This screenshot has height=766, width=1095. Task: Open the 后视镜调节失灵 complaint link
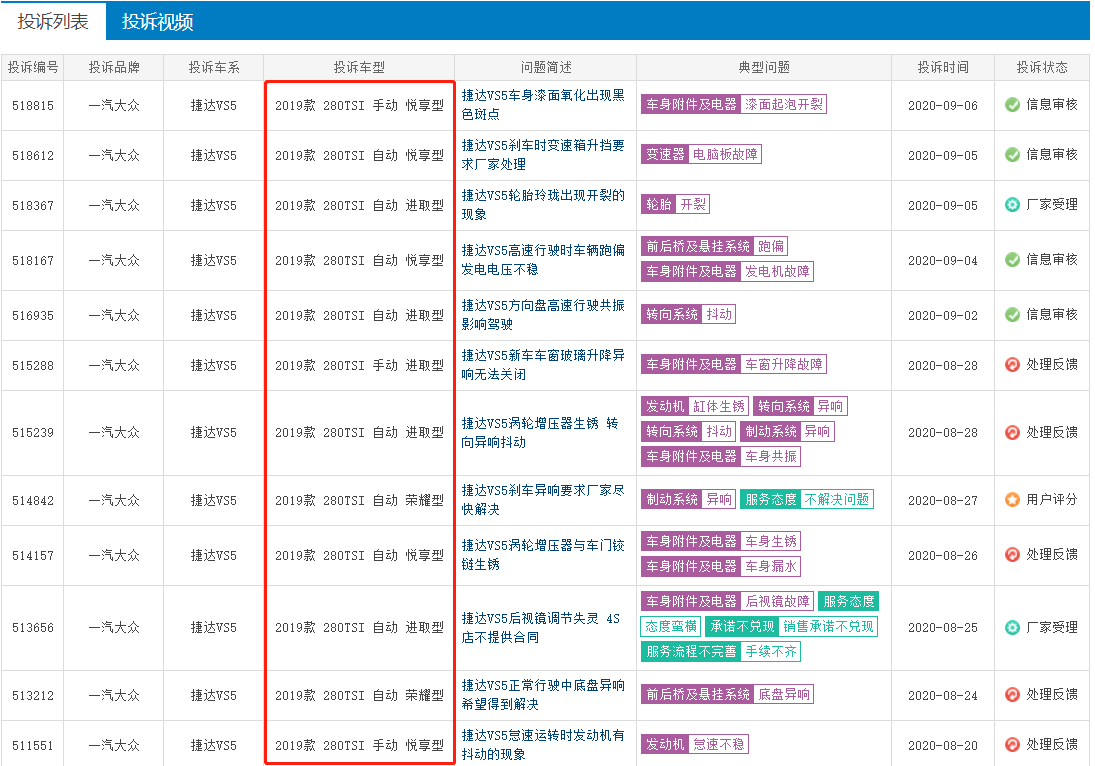click(542, 628)
